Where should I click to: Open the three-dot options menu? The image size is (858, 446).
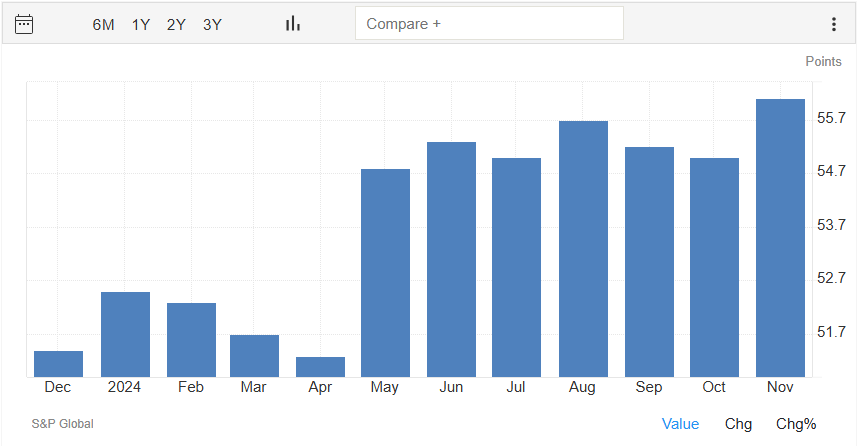pyautogui.click(x=833, y=24)
